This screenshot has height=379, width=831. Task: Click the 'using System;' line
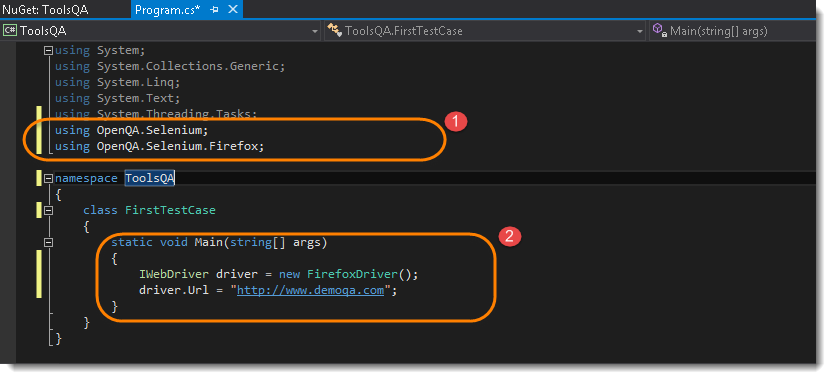click(100, 50)
